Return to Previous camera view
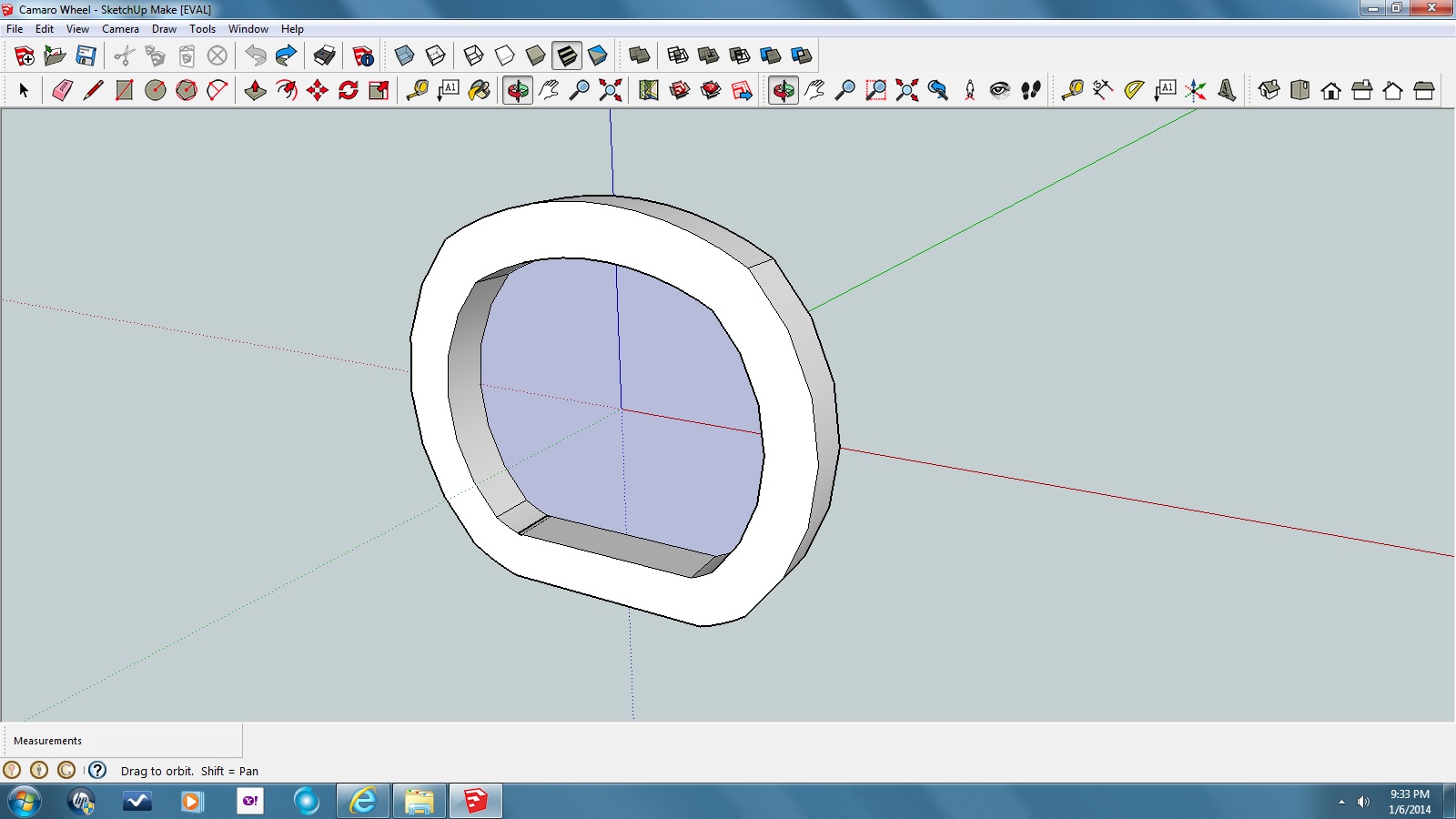Screen dimensions: 1456x819 point(938,90)
